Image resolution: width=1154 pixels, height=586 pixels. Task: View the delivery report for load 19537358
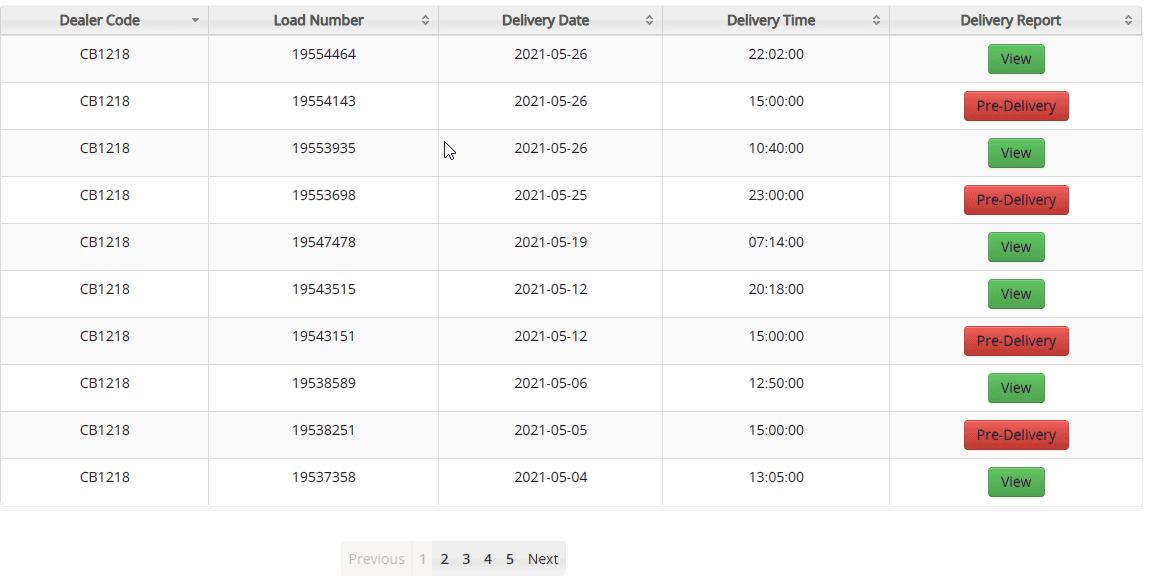[1016, 482]
